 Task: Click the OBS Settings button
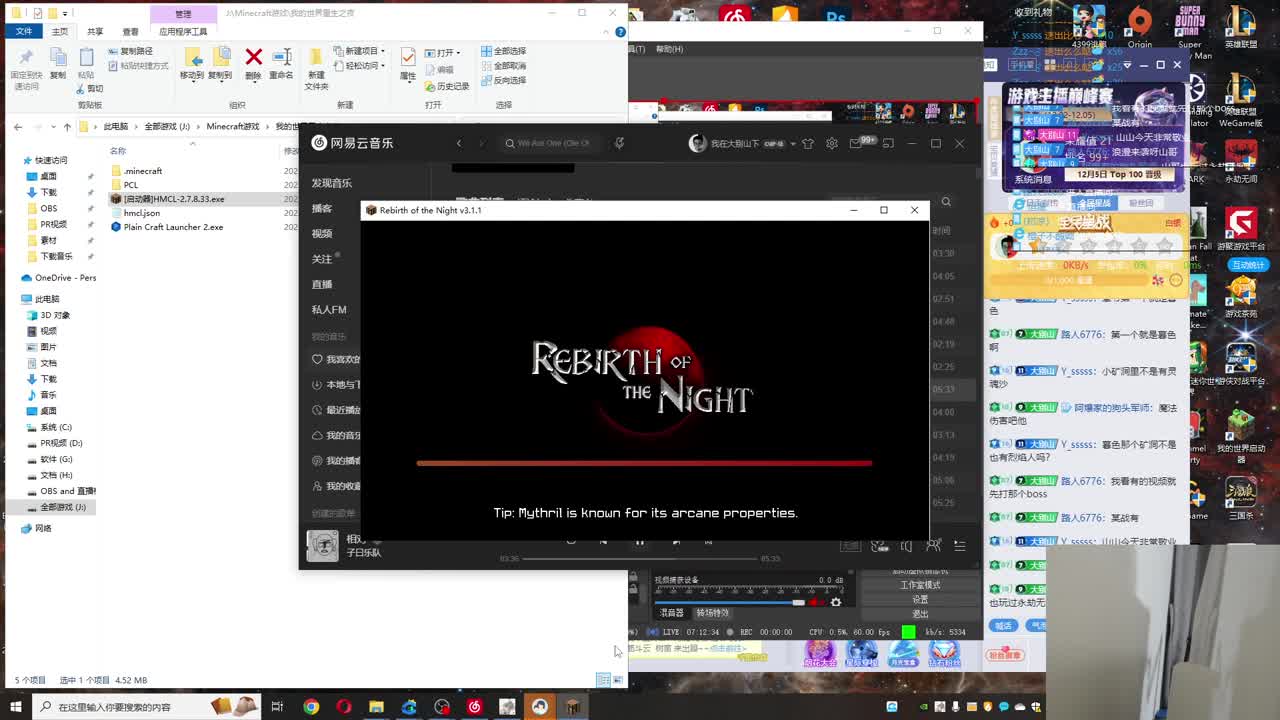click(x=920, y=599)
